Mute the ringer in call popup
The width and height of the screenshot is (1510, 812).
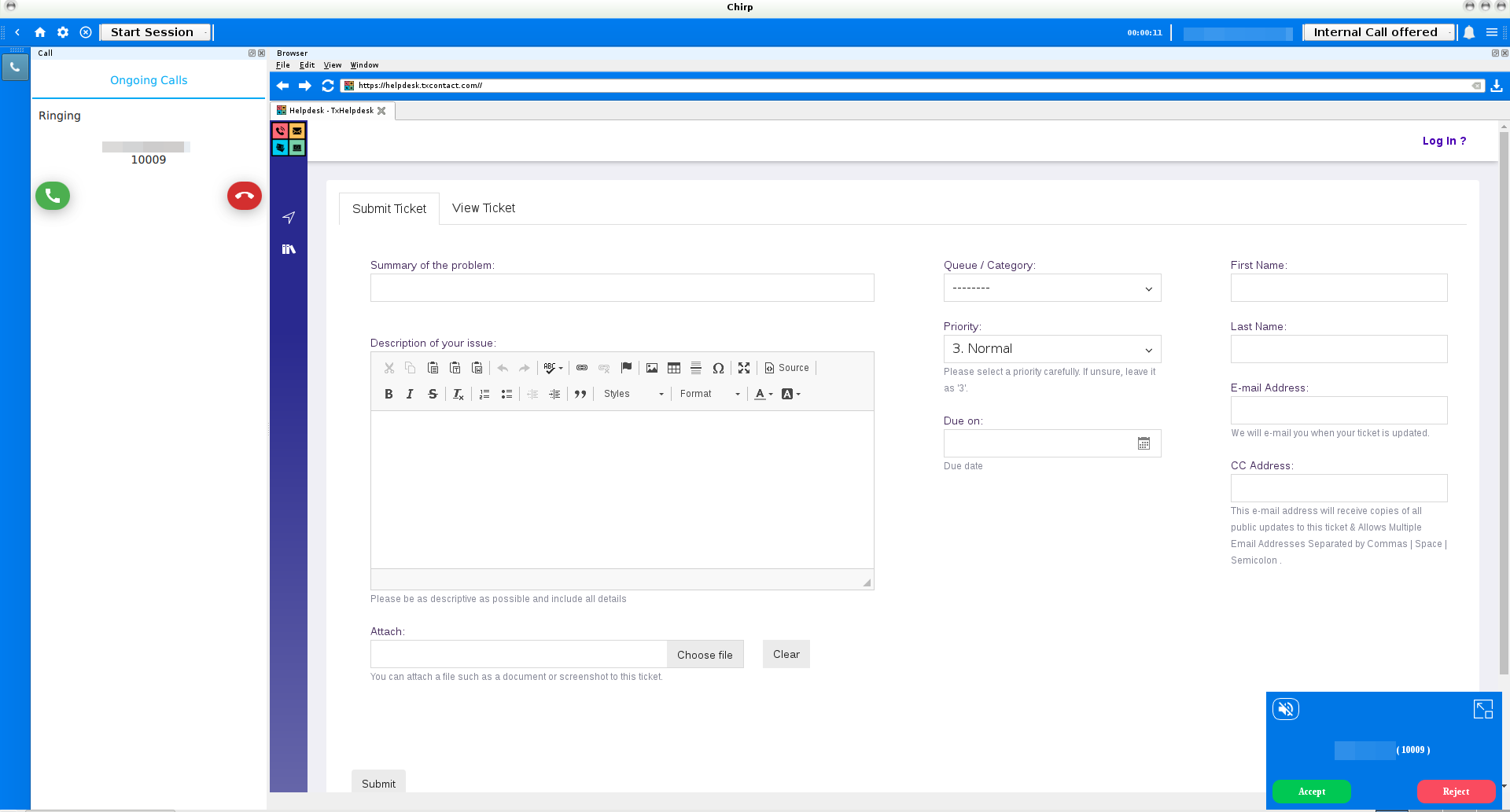pyautogui.click(x=1286, y=709)
